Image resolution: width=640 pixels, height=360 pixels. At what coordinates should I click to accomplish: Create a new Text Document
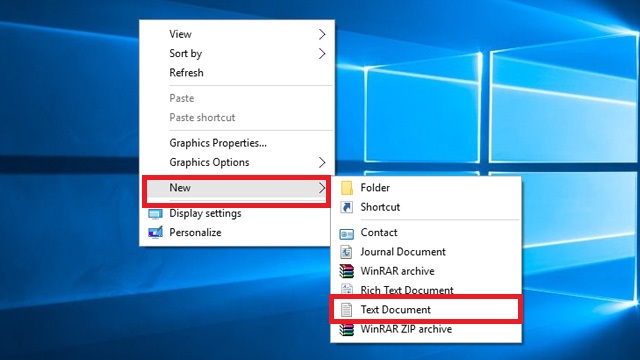click(x=426, y=310)
